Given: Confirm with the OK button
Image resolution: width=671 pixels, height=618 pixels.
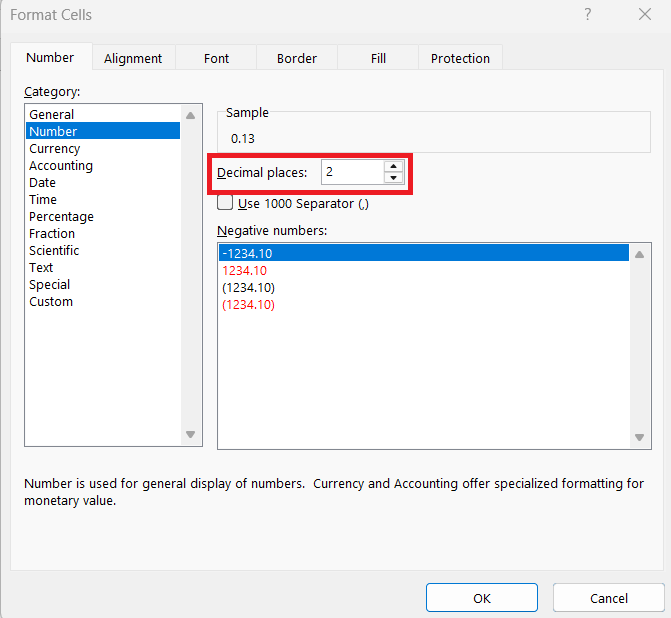Looking at the screenshot, I should pos(482,598).
